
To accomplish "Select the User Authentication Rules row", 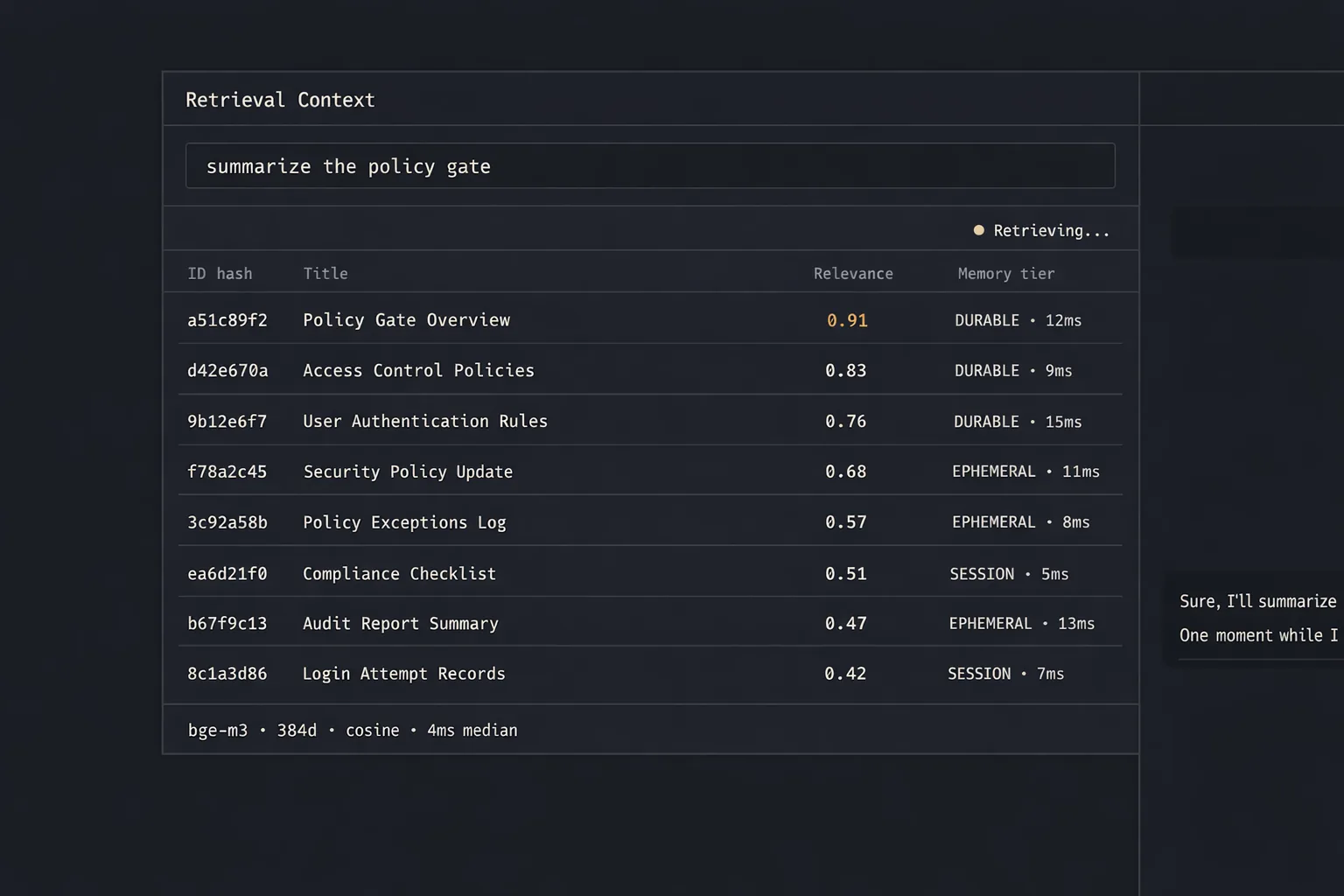I will (650, 421).
